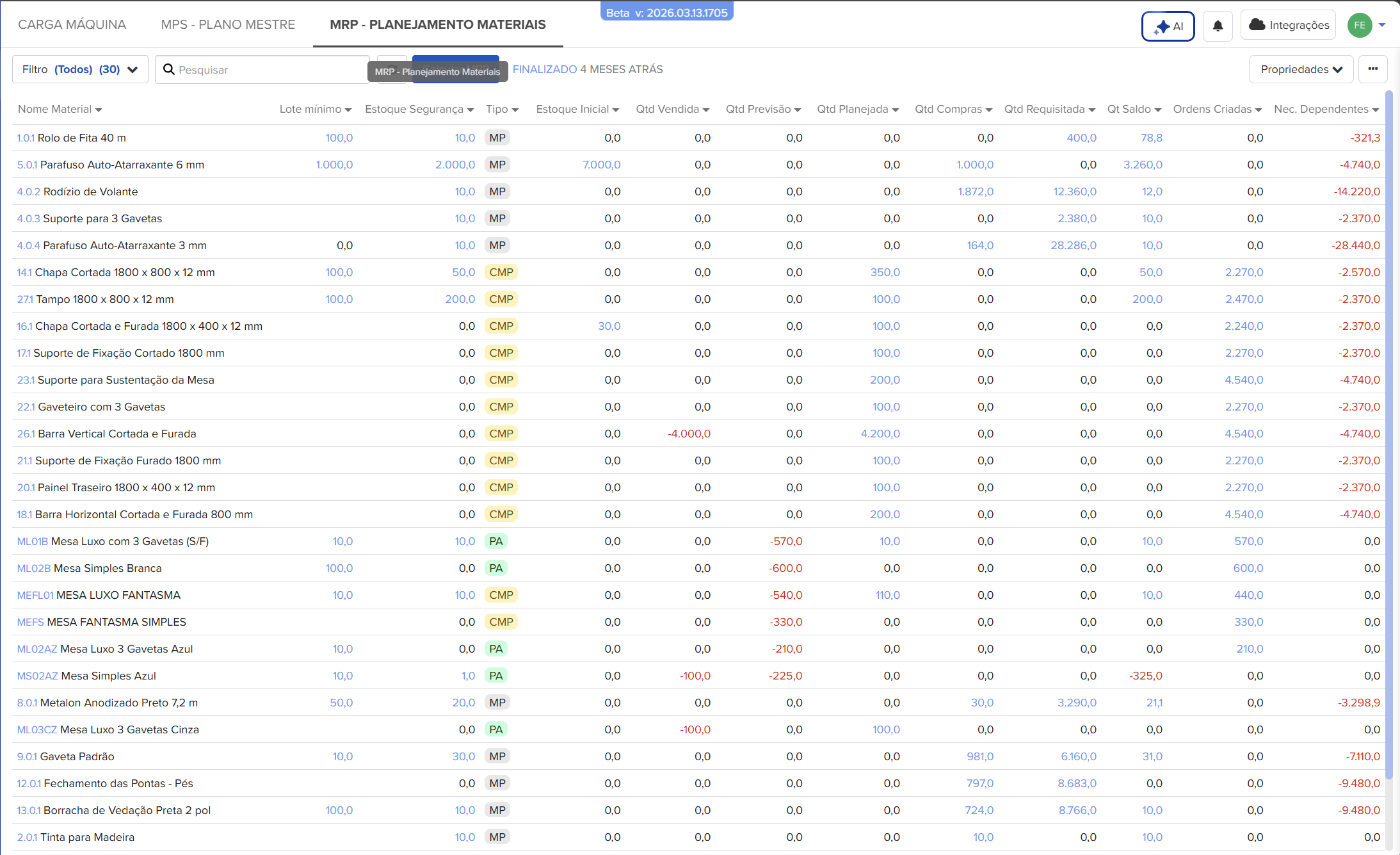Open the AI assistant button
The image size is (1400, 855).
click(1168, 26)
